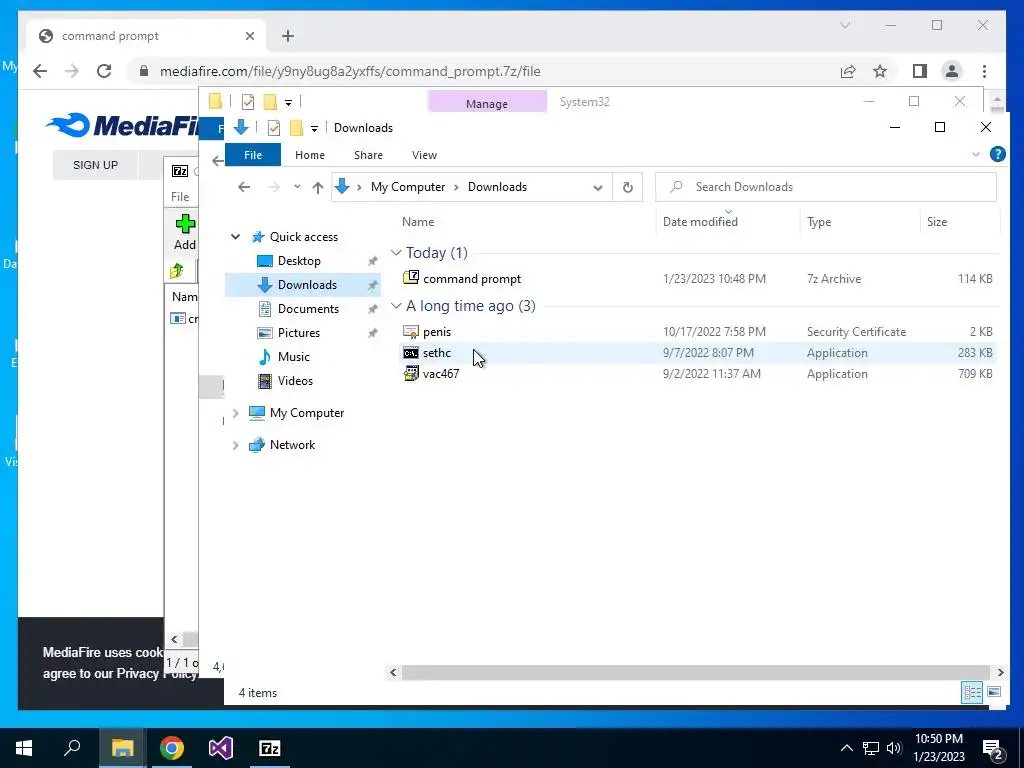The height and width of the screenshot is (768, 1024).
Task: Click the Explorer back arrow in Downloads window
Action: tap(244, 187)
